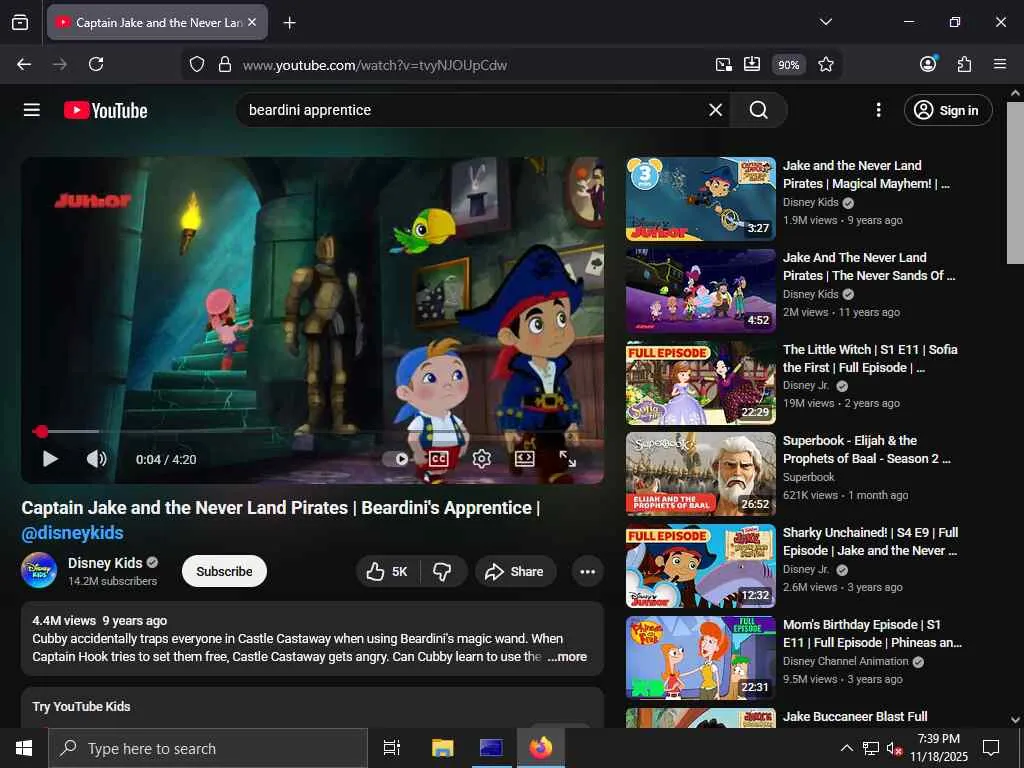The height and width of the screenshot is (768, 1024).
Task: Enter full screen mode
Action: pos(568,459)
